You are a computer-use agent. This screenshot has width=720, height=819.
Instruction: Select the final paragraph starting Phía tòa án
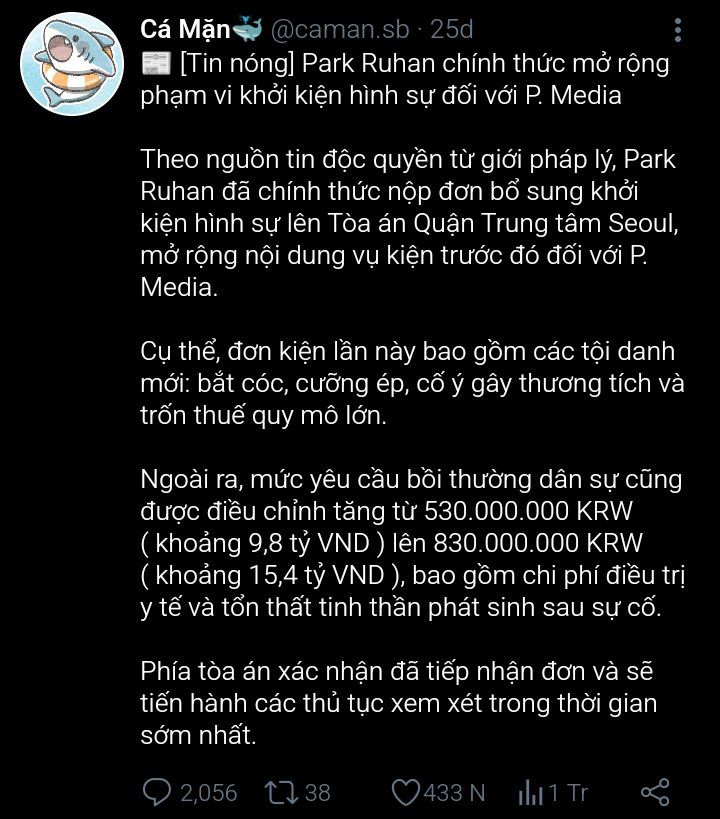[x=399, y=703]
